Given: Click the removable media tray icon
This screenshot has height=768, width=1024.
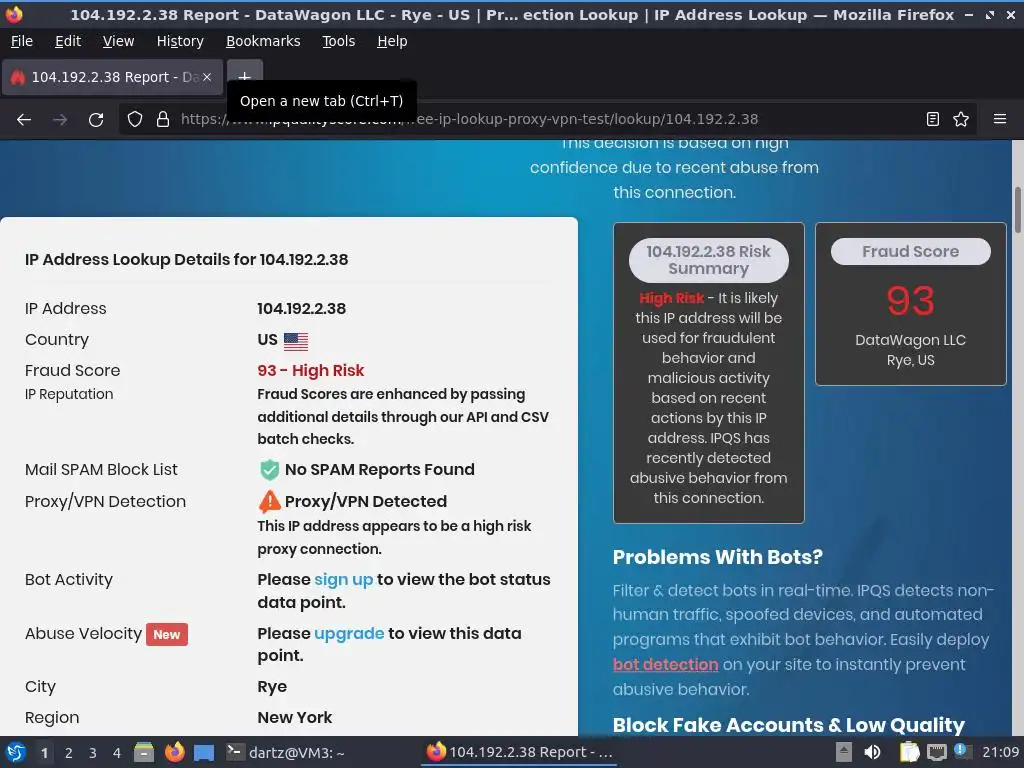Looking at the screenshot, I should click(x=844, y=752).
